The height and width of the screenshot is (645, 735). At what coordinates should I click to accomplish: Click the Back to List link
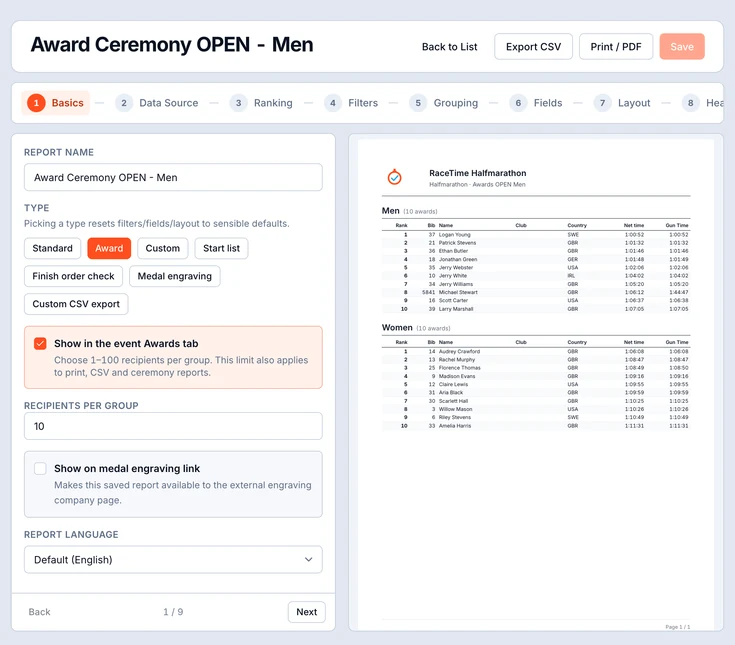[449, 47]
